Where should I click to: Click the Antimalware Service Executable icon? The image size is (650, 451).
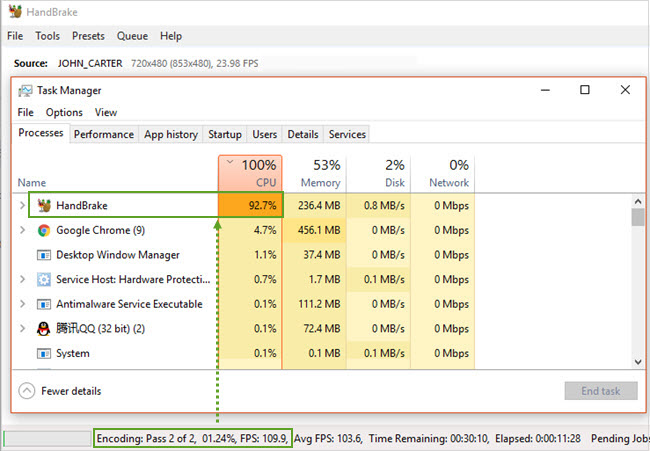point(44,304)
